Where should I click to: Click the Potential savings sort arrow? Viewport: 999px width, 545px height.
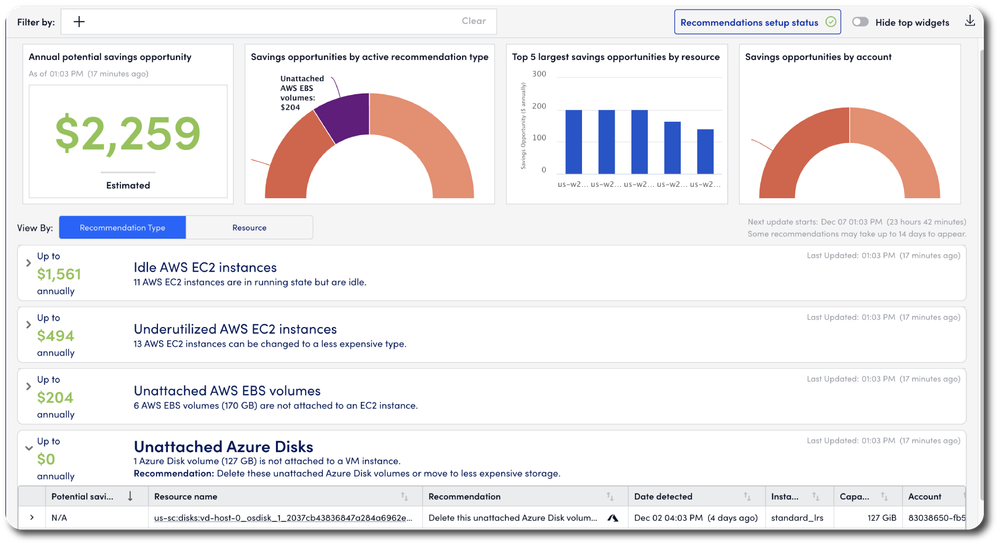129,496
